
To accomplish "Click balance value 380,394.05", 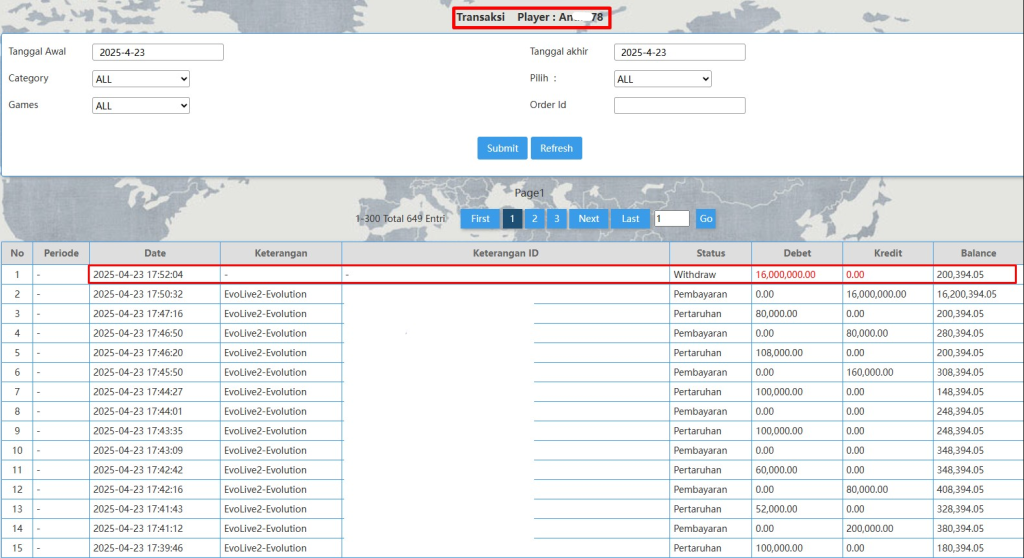I will [x=960, y=529].
